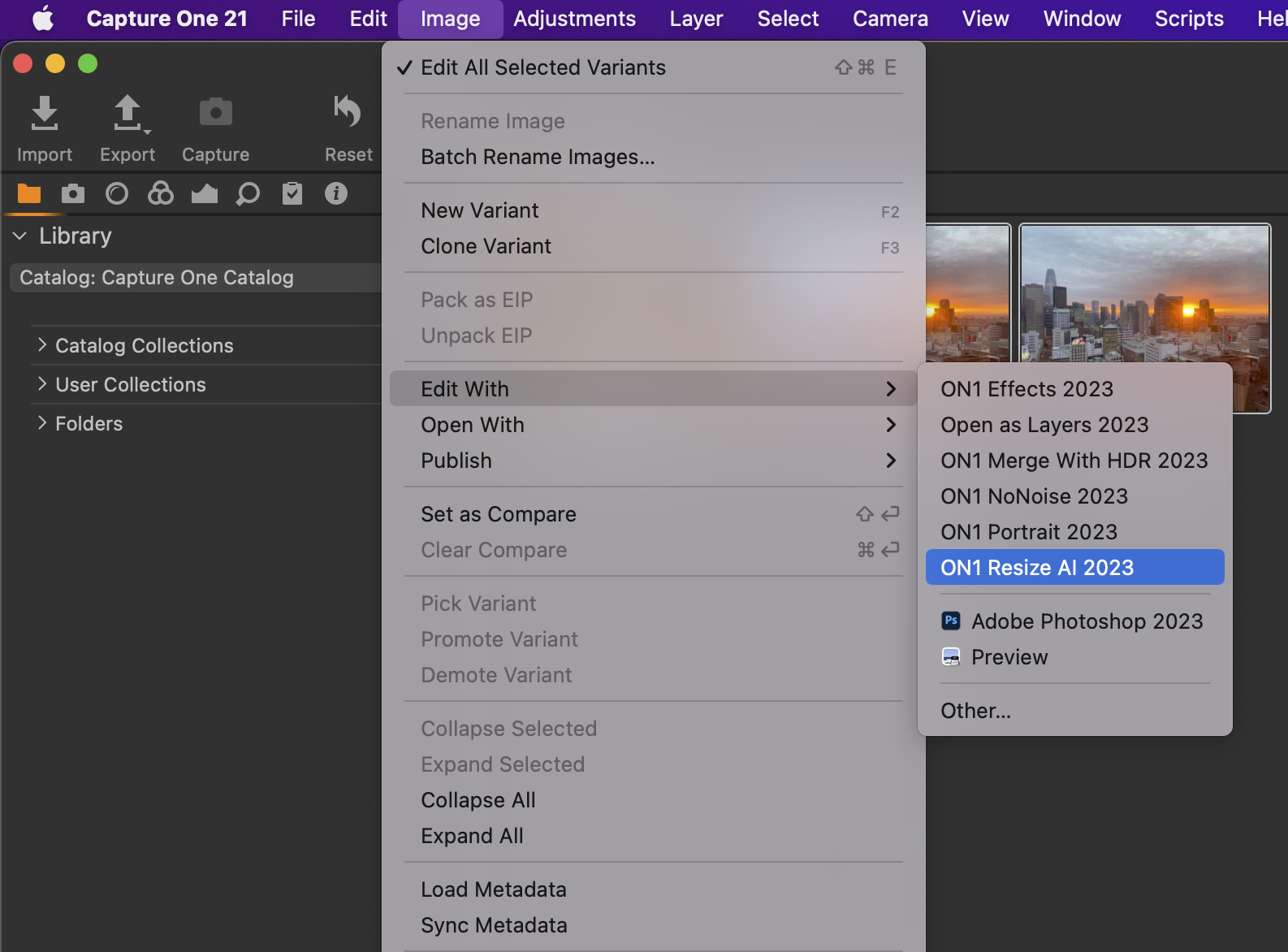Collapse the Library panel section

[x=20, y=236]
